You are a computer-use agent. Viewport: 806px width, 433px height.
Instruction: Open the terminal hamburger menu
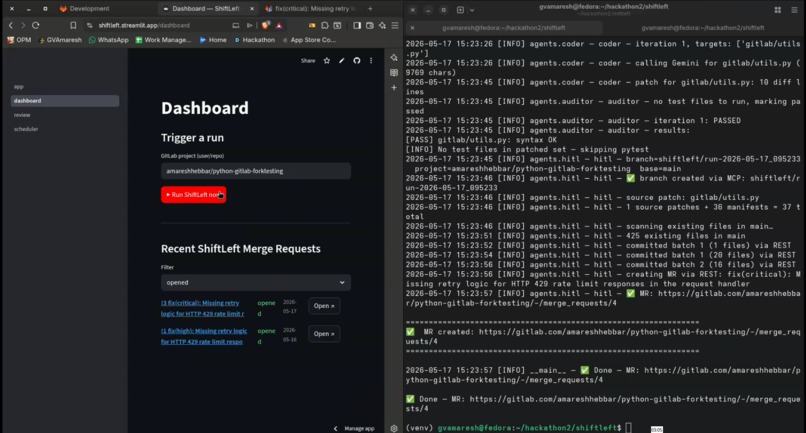coord(794,10)
